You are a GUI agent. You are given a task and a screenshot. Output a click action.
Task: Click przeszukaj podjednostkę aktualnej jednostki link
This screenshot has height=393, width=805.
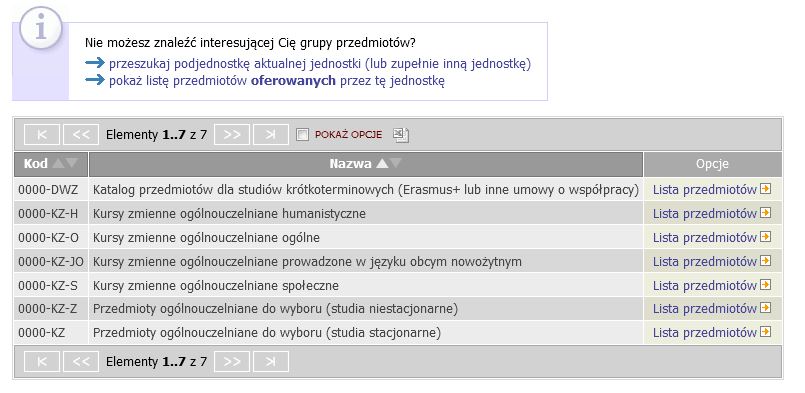click(x=320, y=64)
